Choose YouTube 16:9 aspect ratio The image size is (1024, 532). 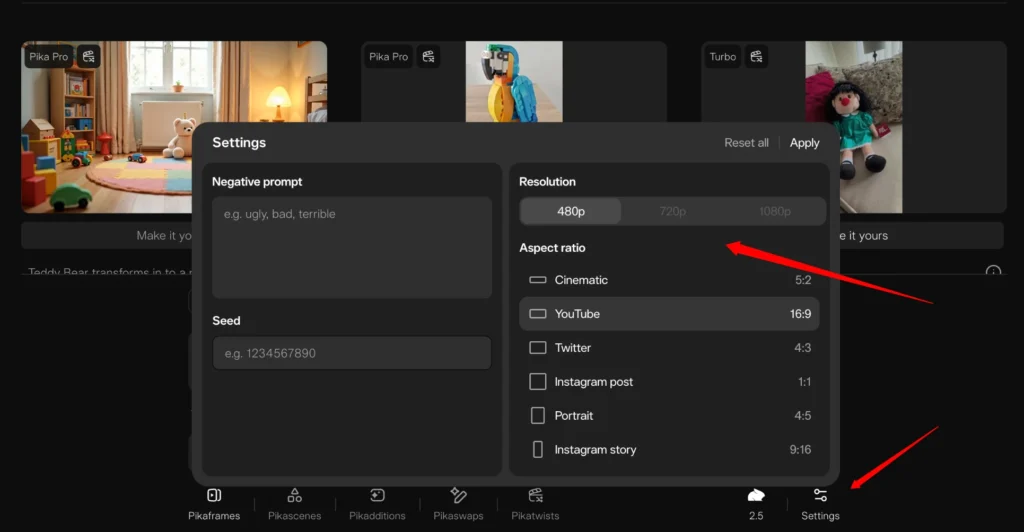click(669, 314)
